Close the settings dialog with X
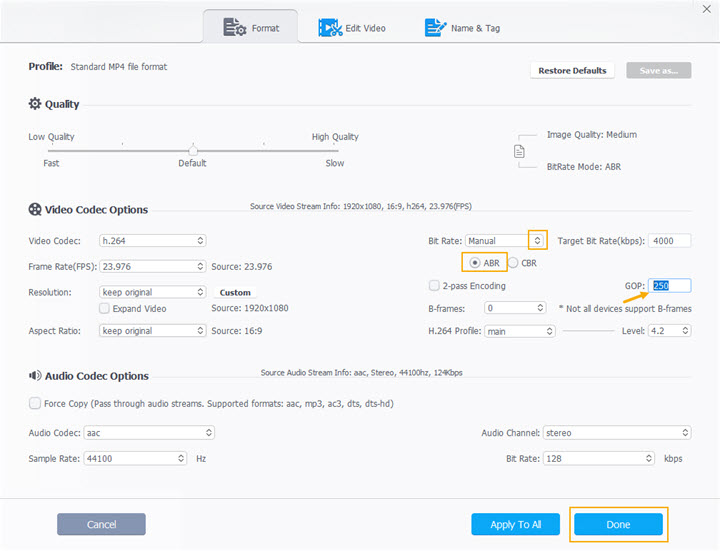The height and width of the screenshot is (551, 720). tap(707, 9)
